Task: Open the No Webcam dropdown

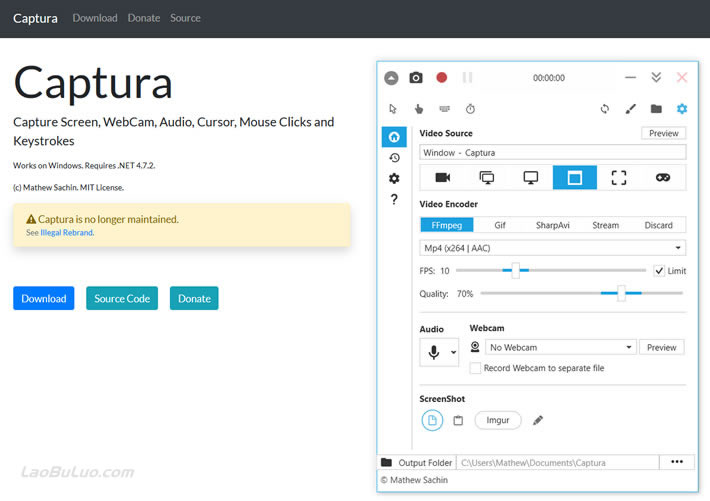Action: pos(561,347)
